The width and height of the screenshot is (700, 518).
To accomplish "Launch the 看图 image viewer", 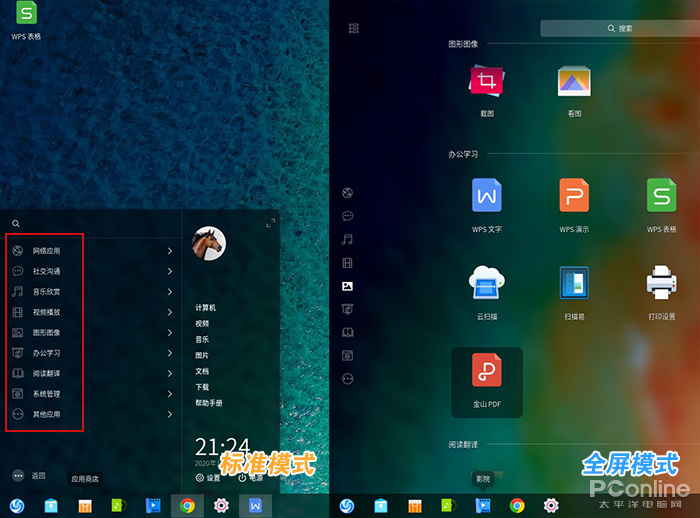I will (x=574, y=83).
